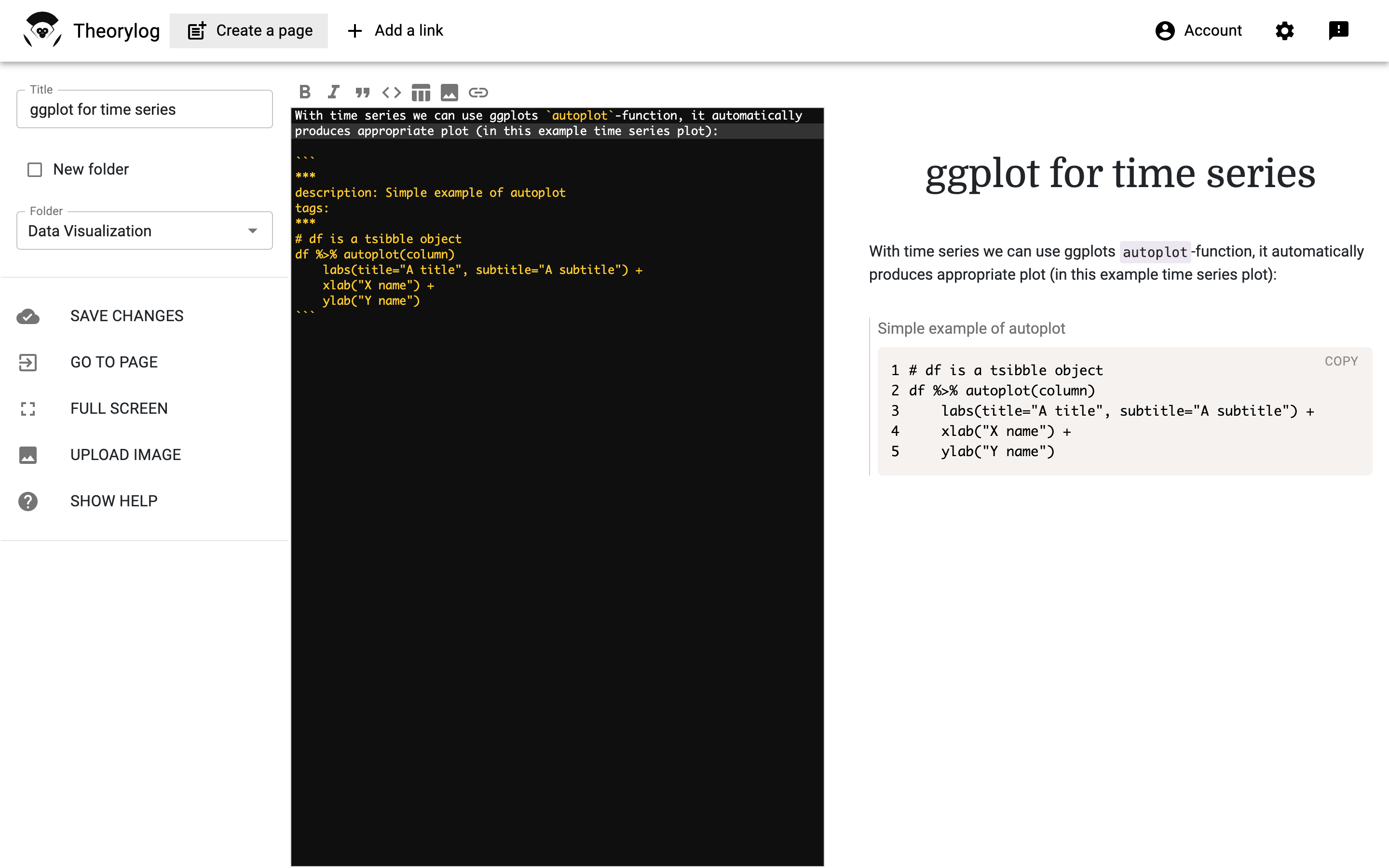Click the Title input field
This screenshot has width=1389, height=868.
click(144, 109)
